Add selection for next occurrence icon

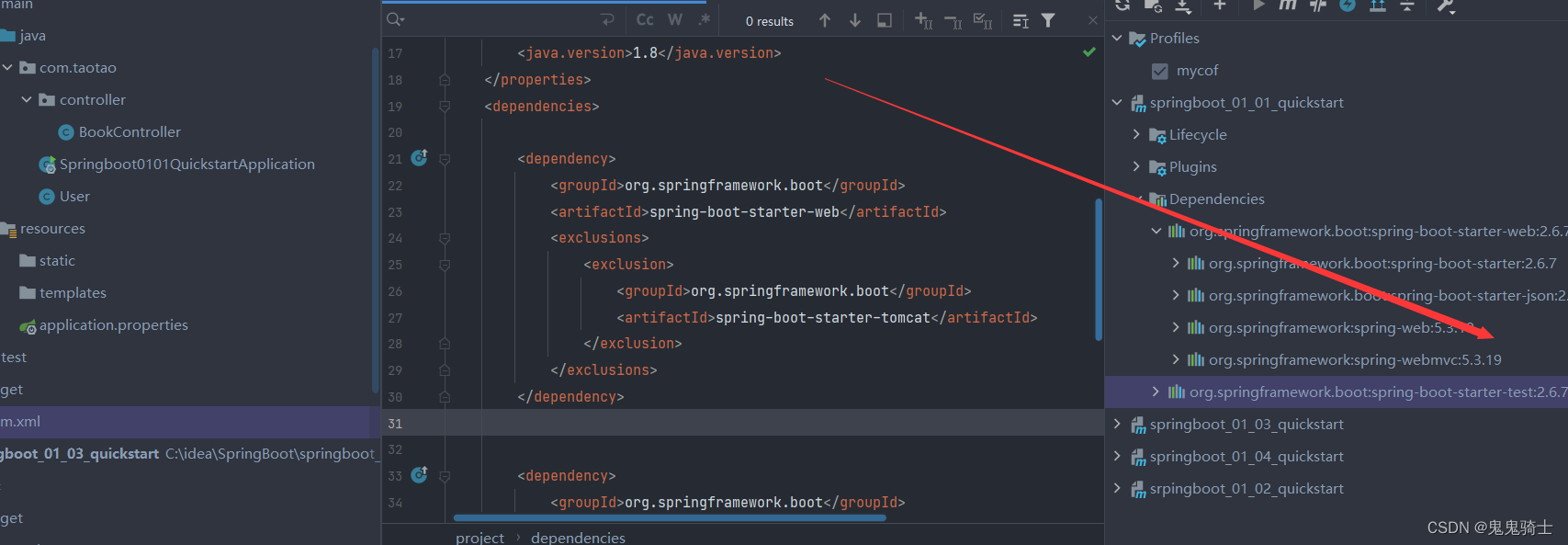point(924,20)
